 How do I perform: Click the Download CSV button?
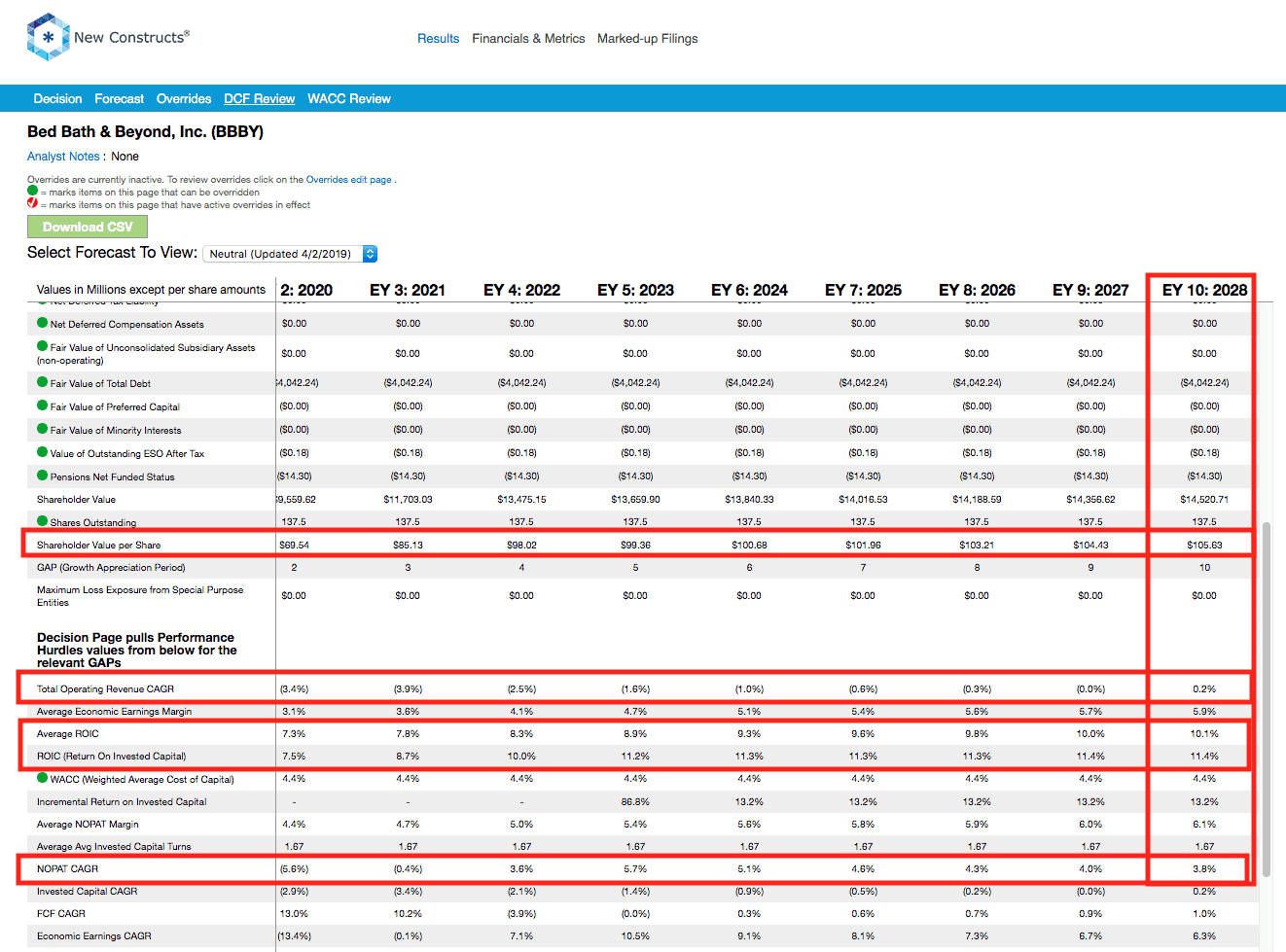(88, 227)
